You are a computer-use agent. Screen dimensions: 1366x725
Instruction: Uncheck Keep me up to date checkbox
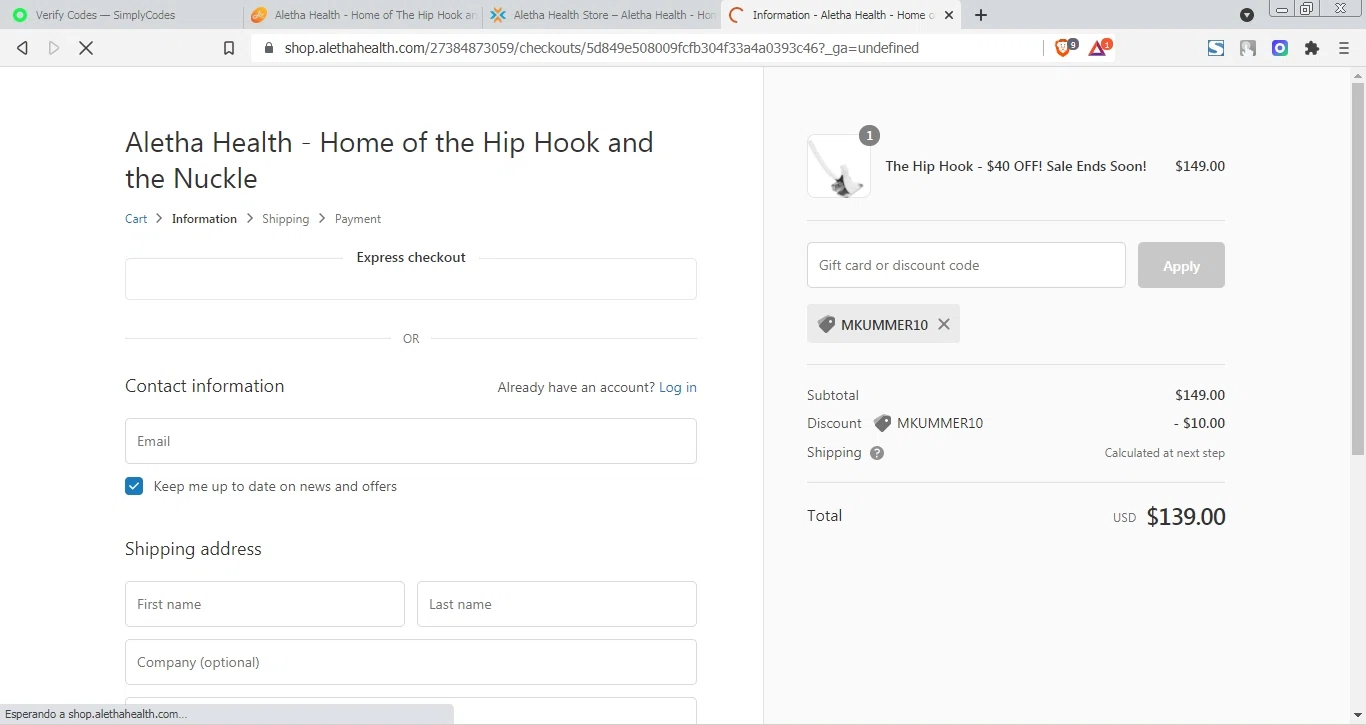click(134, 486)
